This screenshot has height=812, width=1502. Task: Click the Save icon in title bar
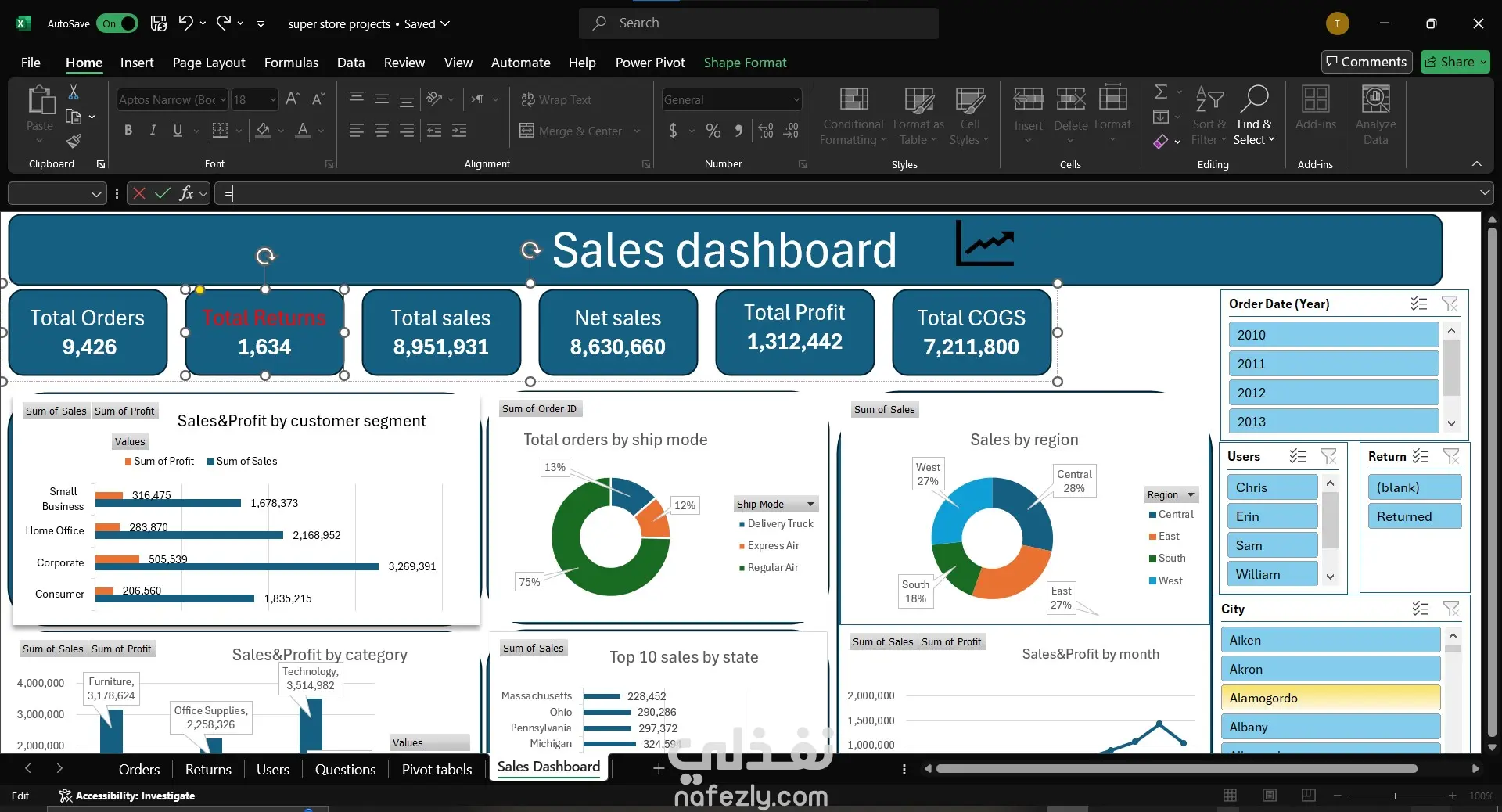[x=159, y=23]
